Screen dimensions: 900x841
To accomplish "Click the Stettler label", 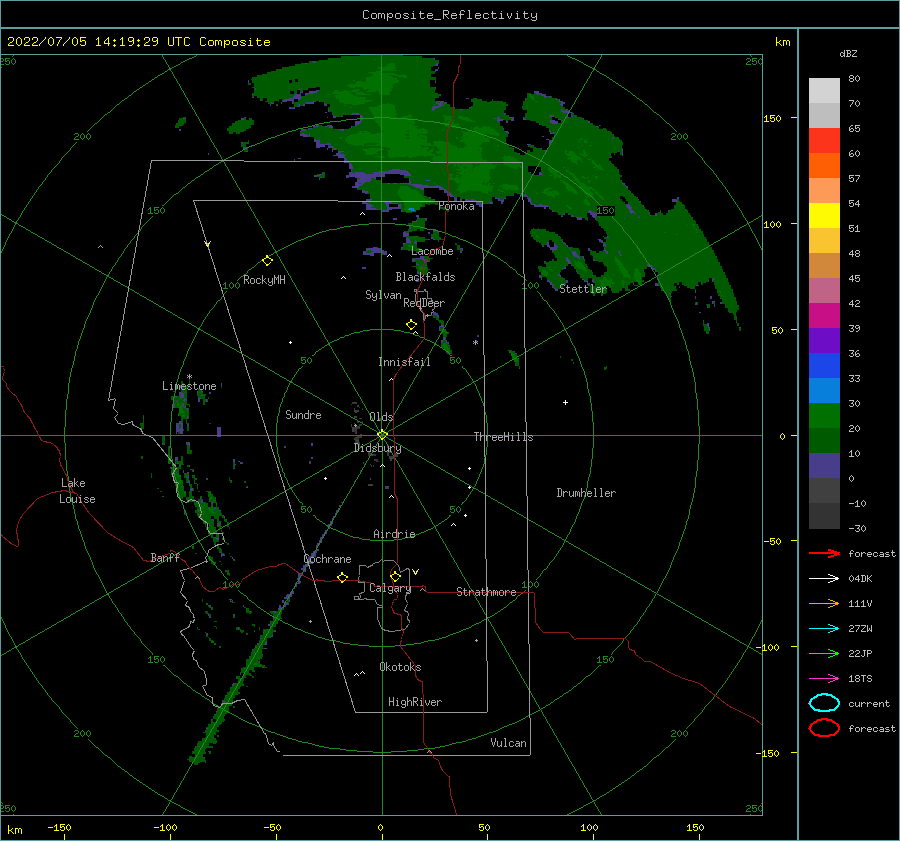I will [x=583, y=289].
